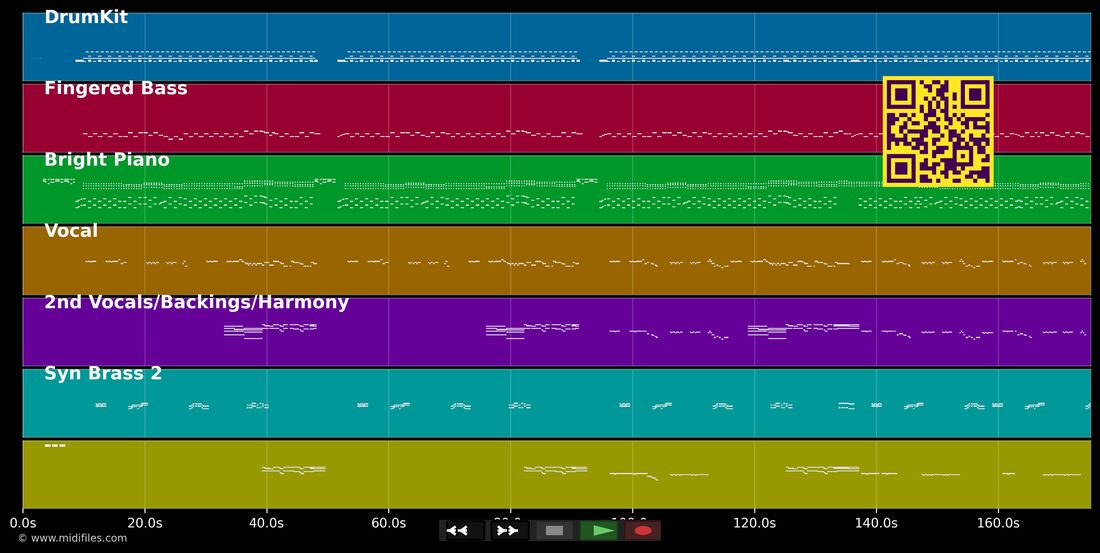Screen dimensions: 1100x553
Task: Select the unnamed '---' track label
Action: click(55, 445)
